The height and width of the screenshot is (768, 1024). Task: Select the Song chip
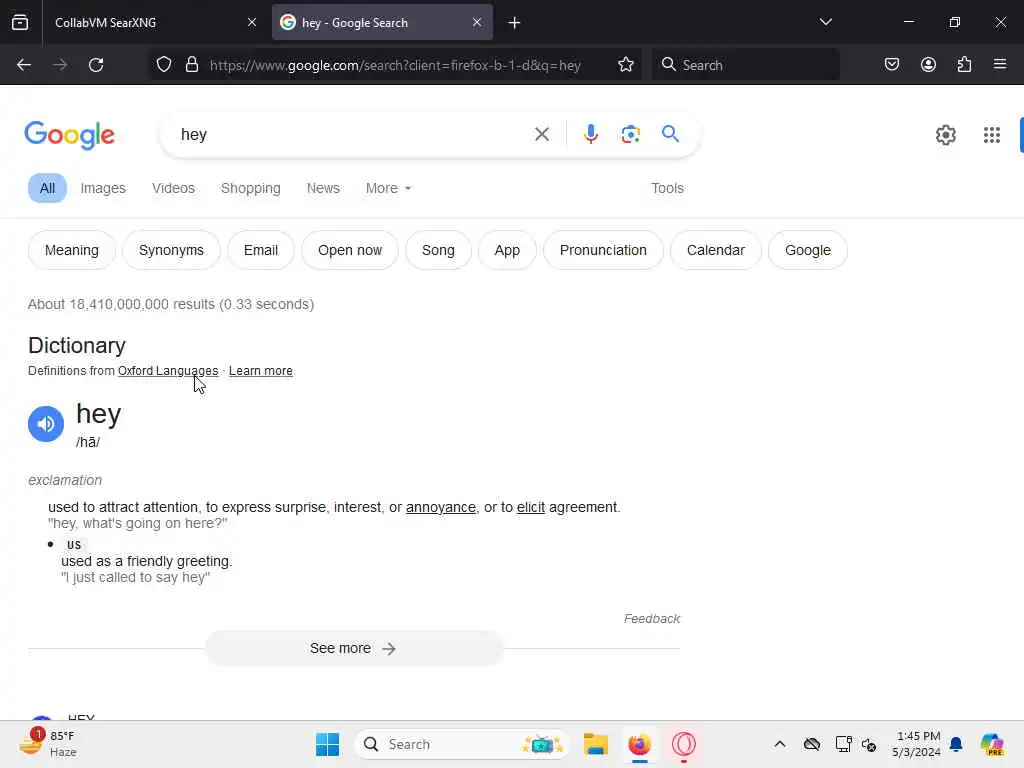[438, 250]
